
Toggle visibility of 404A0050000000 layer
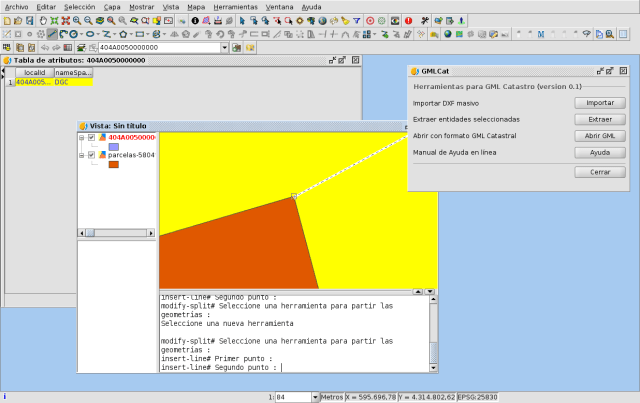(x=91, y=137)
